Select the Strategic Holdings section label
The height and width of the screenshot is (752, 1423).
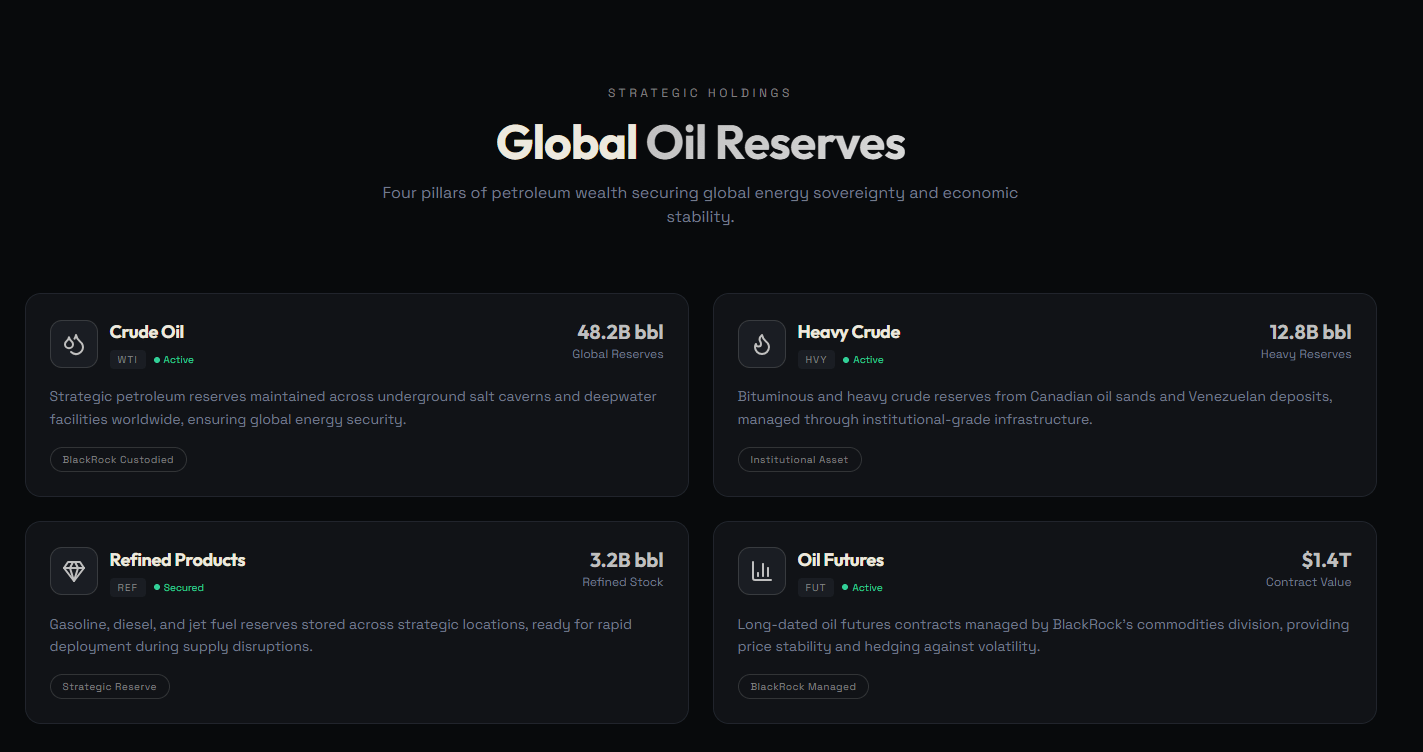(x=700, y=92)
